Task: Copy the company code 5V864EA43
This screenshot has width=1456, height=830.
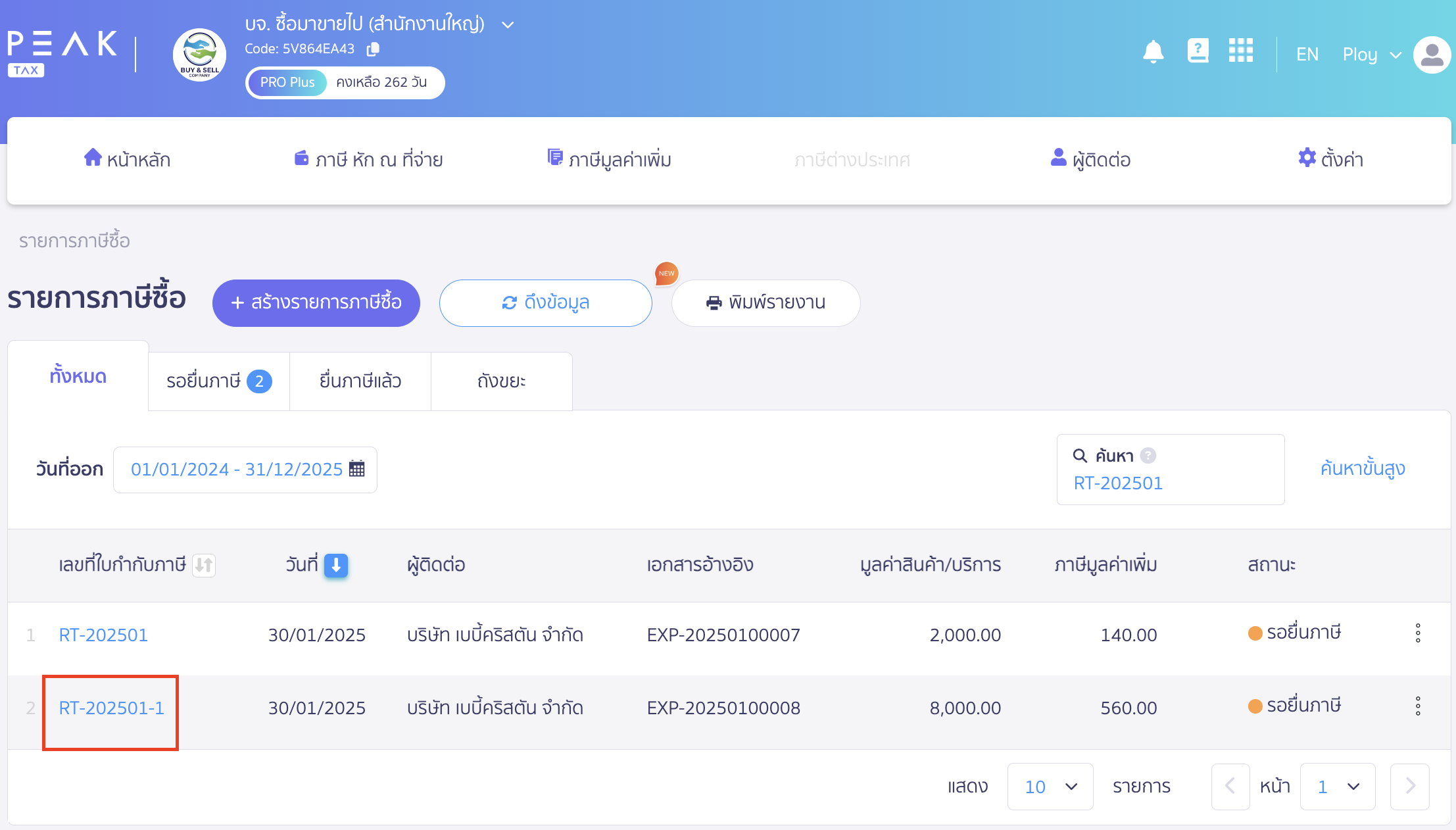Action: pos(374,49)
